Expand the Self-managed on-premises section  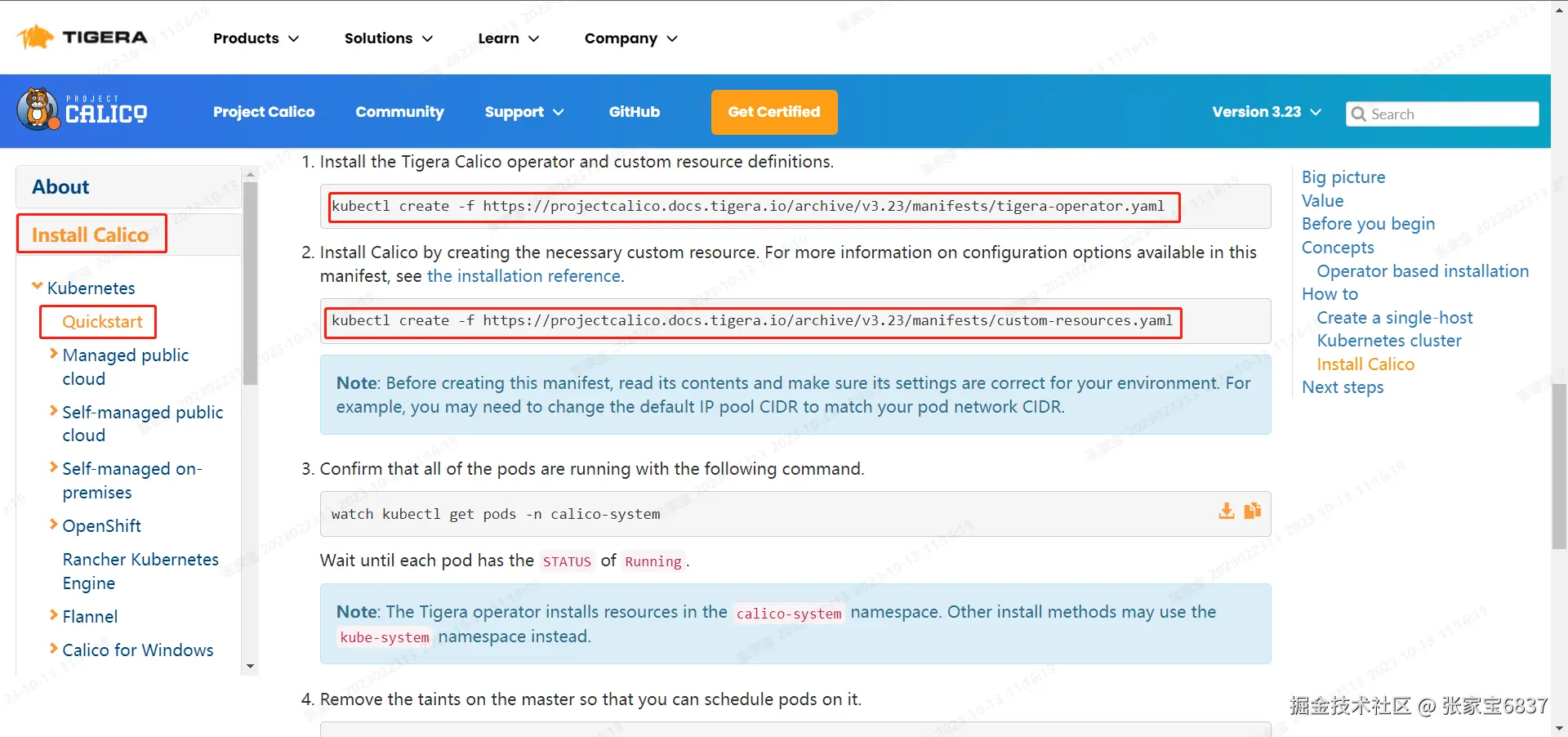coord(54,467)
